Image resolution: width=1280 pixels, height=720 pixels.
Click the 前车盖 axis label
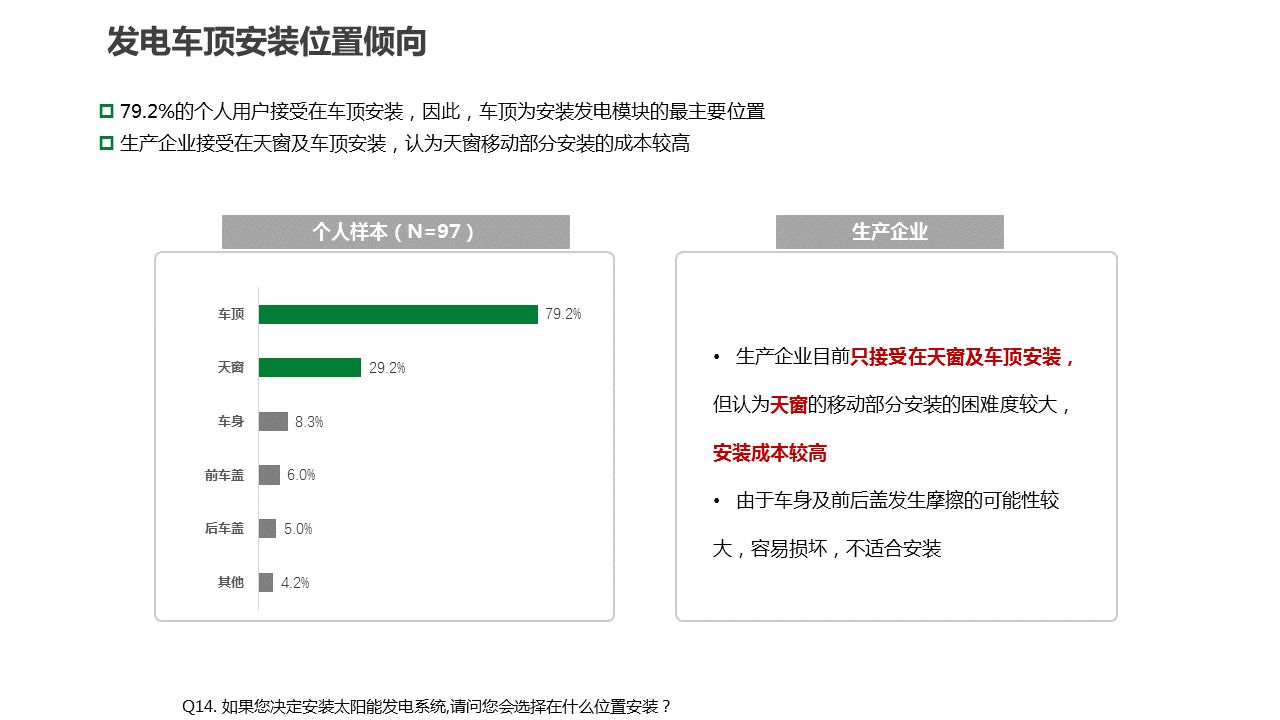click(224, 475)
